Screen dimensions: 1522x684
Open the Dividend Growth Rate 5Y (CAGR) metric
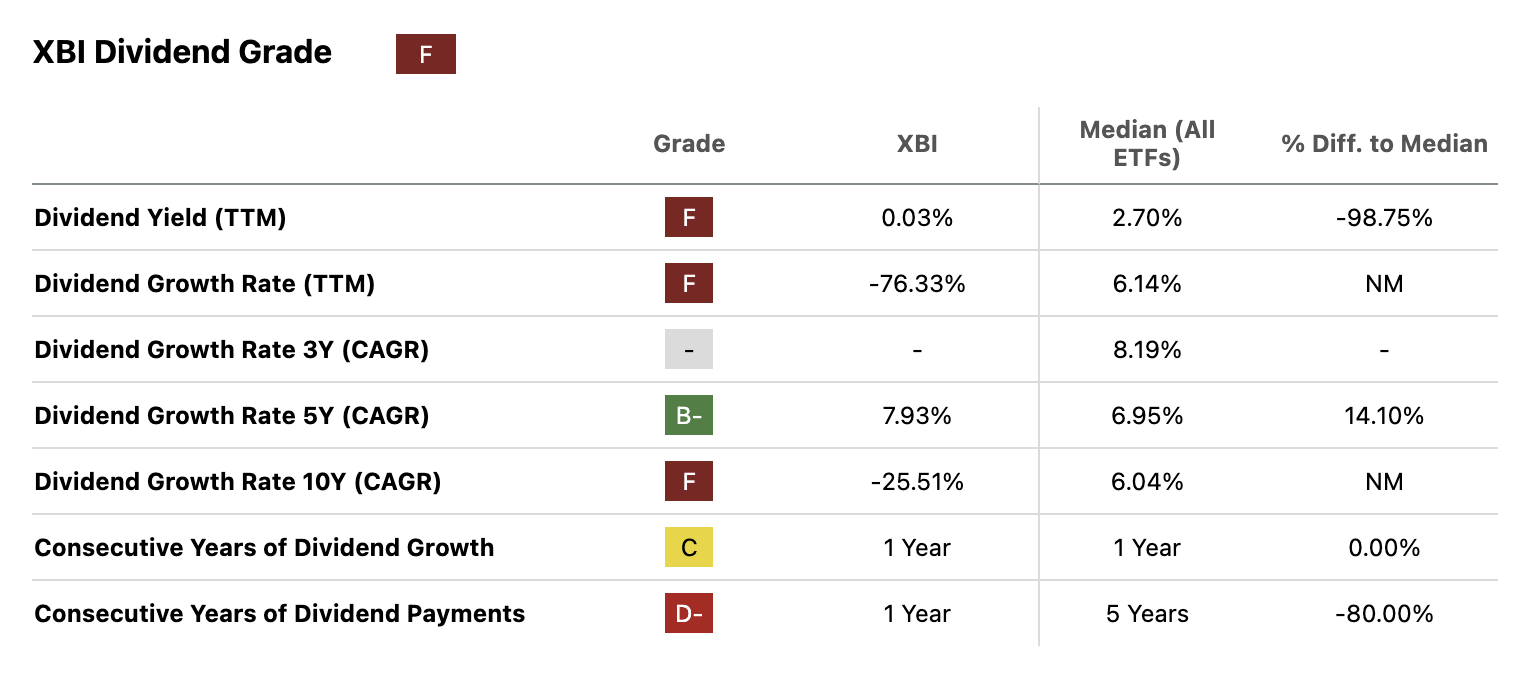pos(231,415)
